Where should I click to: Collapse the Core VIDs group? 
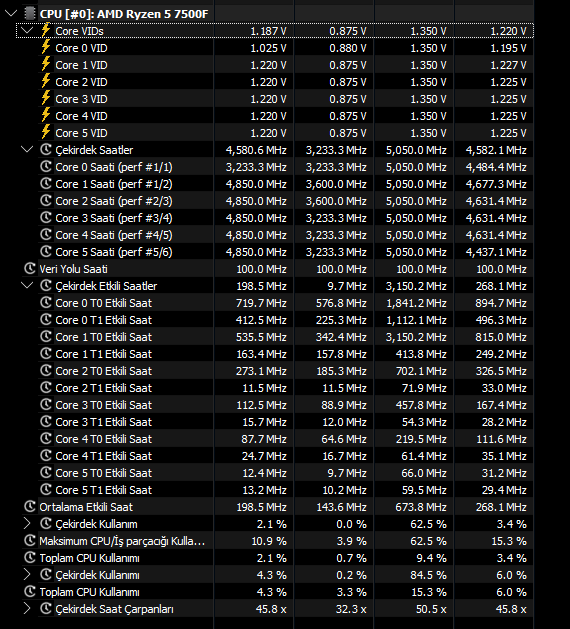point(27,30)
